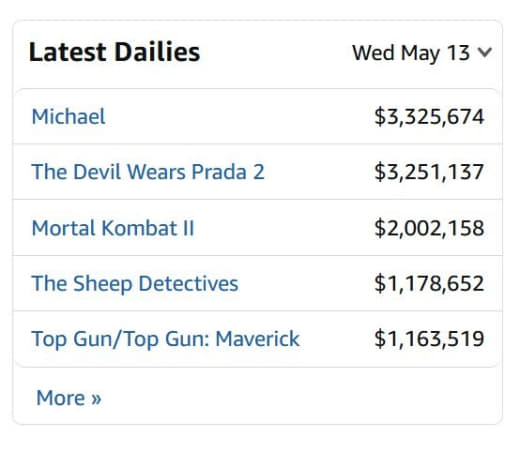Viewport: 520px width, 452px height.
Task: Click the More » link
Action: (69, 398)
